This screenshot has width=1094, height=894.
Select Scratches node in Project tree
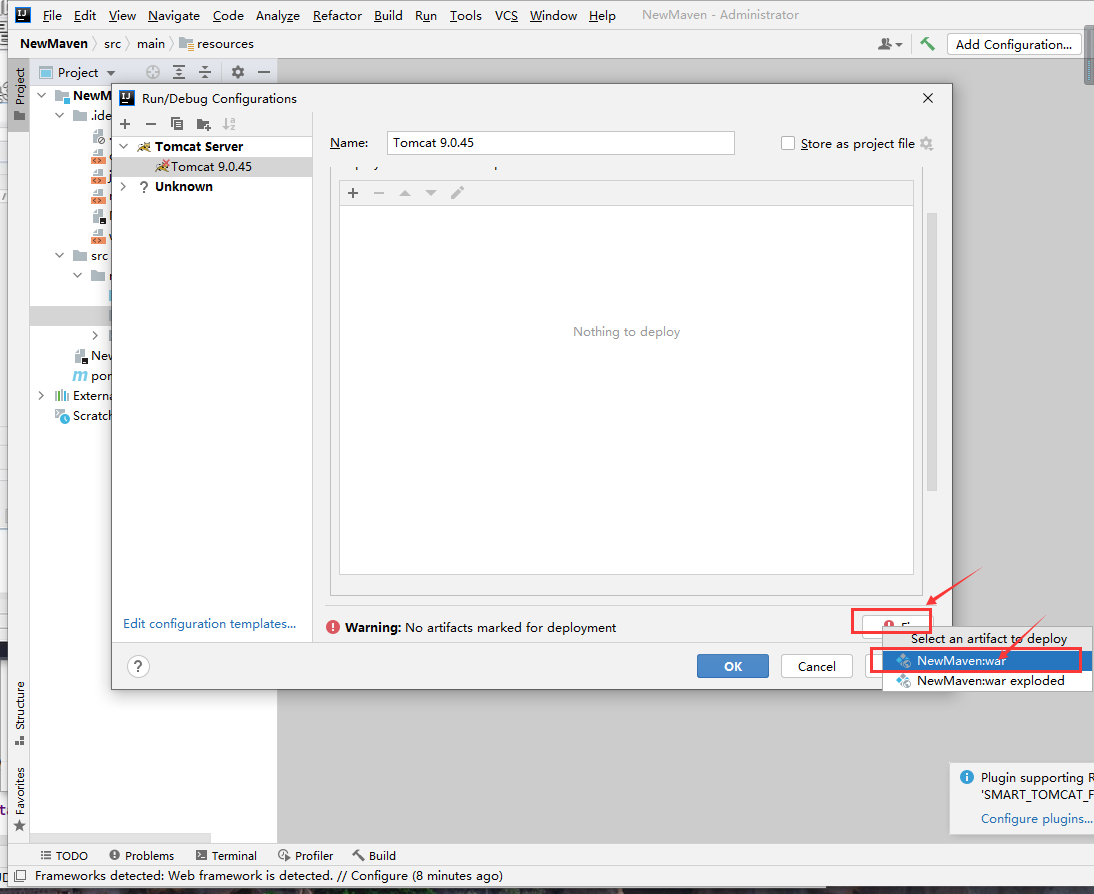pos(84,416)
